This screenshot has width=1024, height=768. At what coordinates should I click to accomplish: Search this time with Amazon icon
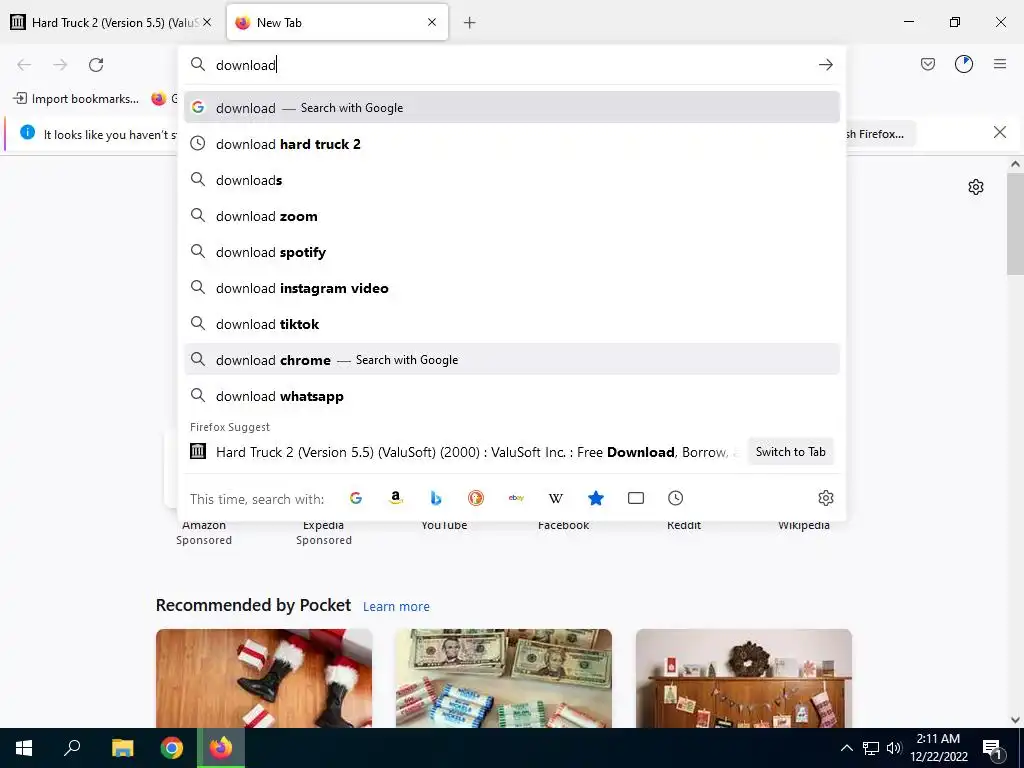[x=396, y=498]
